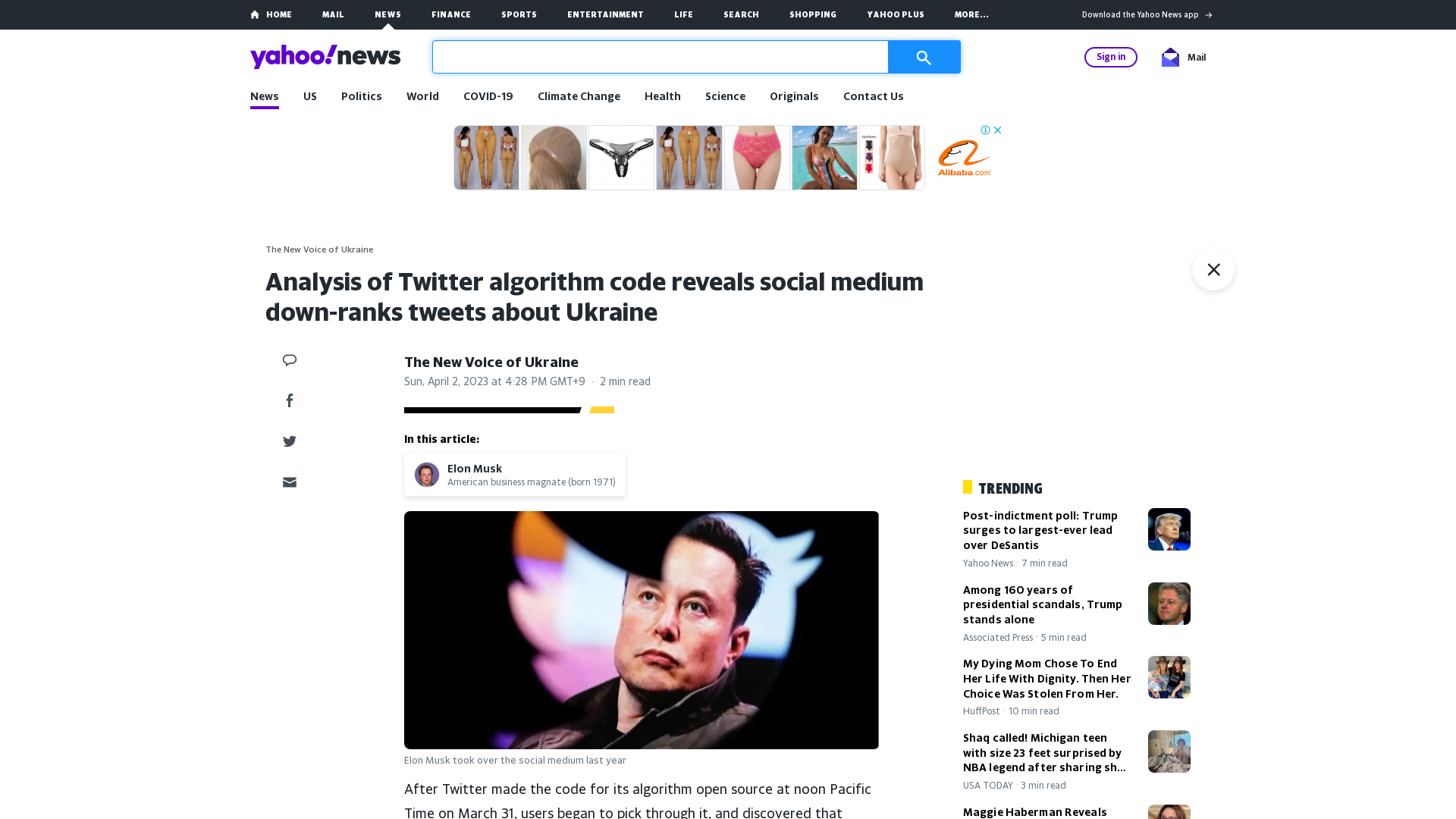
Task: Expand the Yahoo Plus dropdown menu
Action: pos(895,14)
